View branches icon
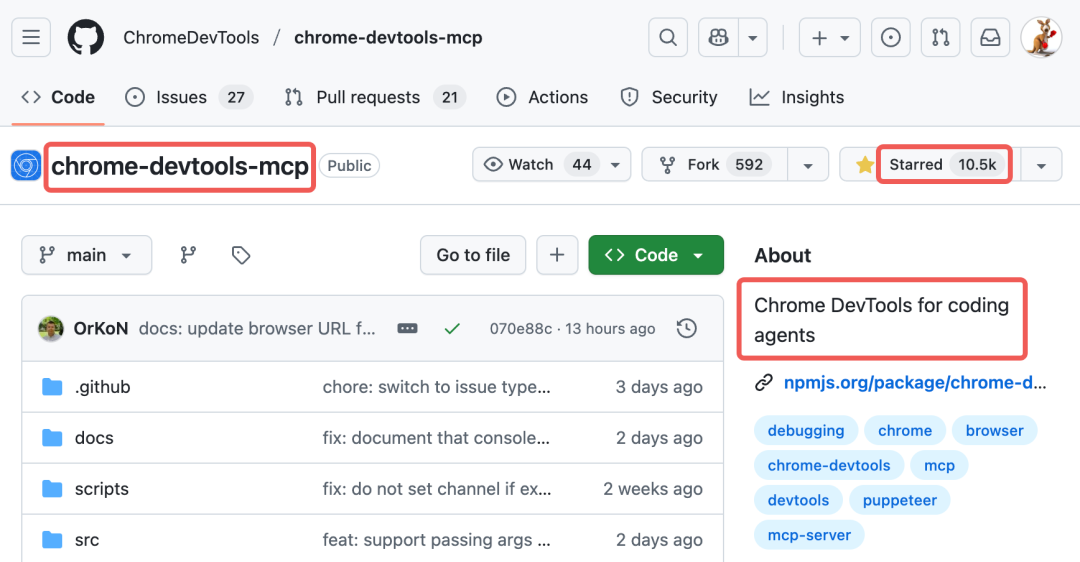Screen dimensions: 1080x562 pyautogui.click(x=188, y=255)
